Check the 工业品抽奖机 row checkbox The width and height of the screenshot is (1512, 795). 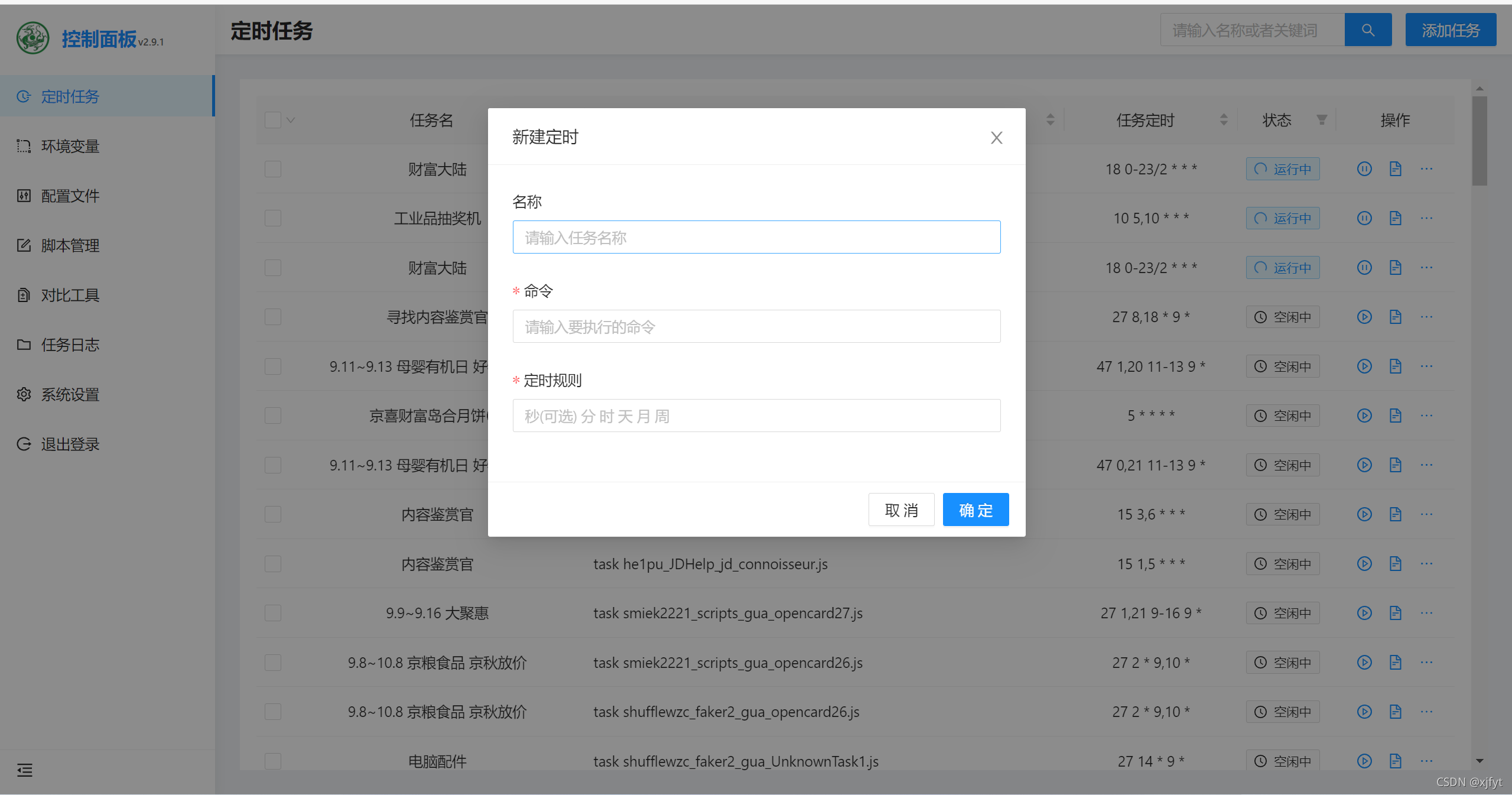click(x=273, y=218)
